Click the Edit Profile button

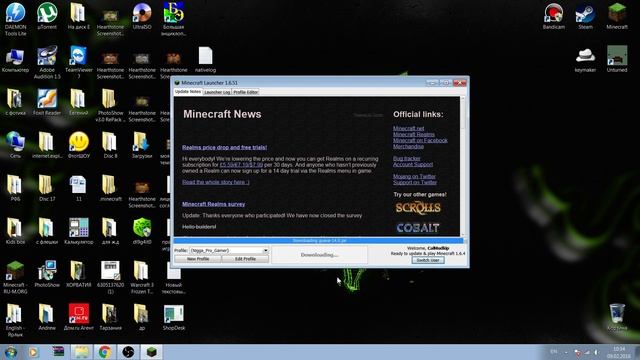[245, 259]
